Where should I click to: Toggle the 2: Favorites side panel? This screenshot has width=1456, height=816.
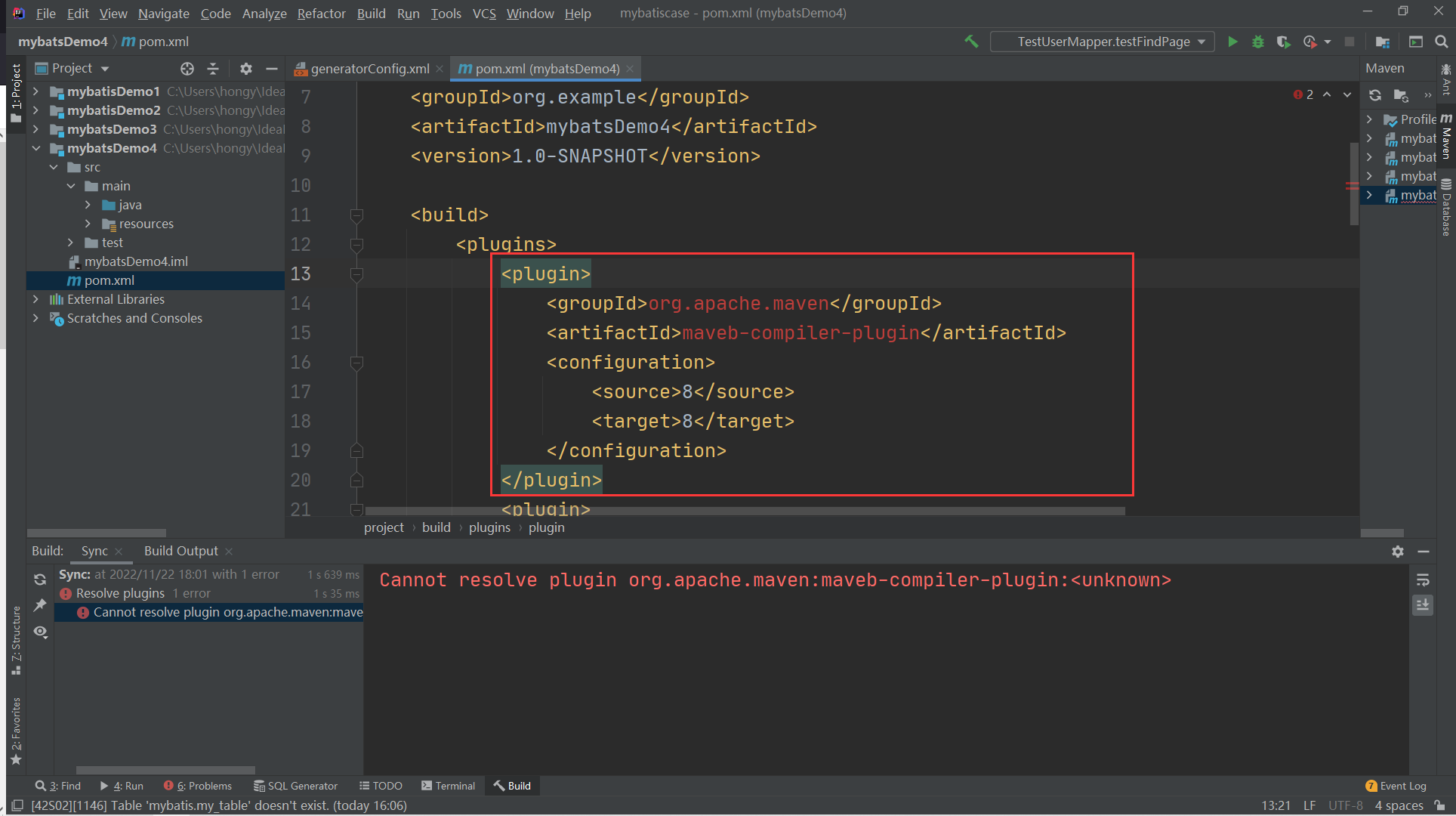pos(15,731)
